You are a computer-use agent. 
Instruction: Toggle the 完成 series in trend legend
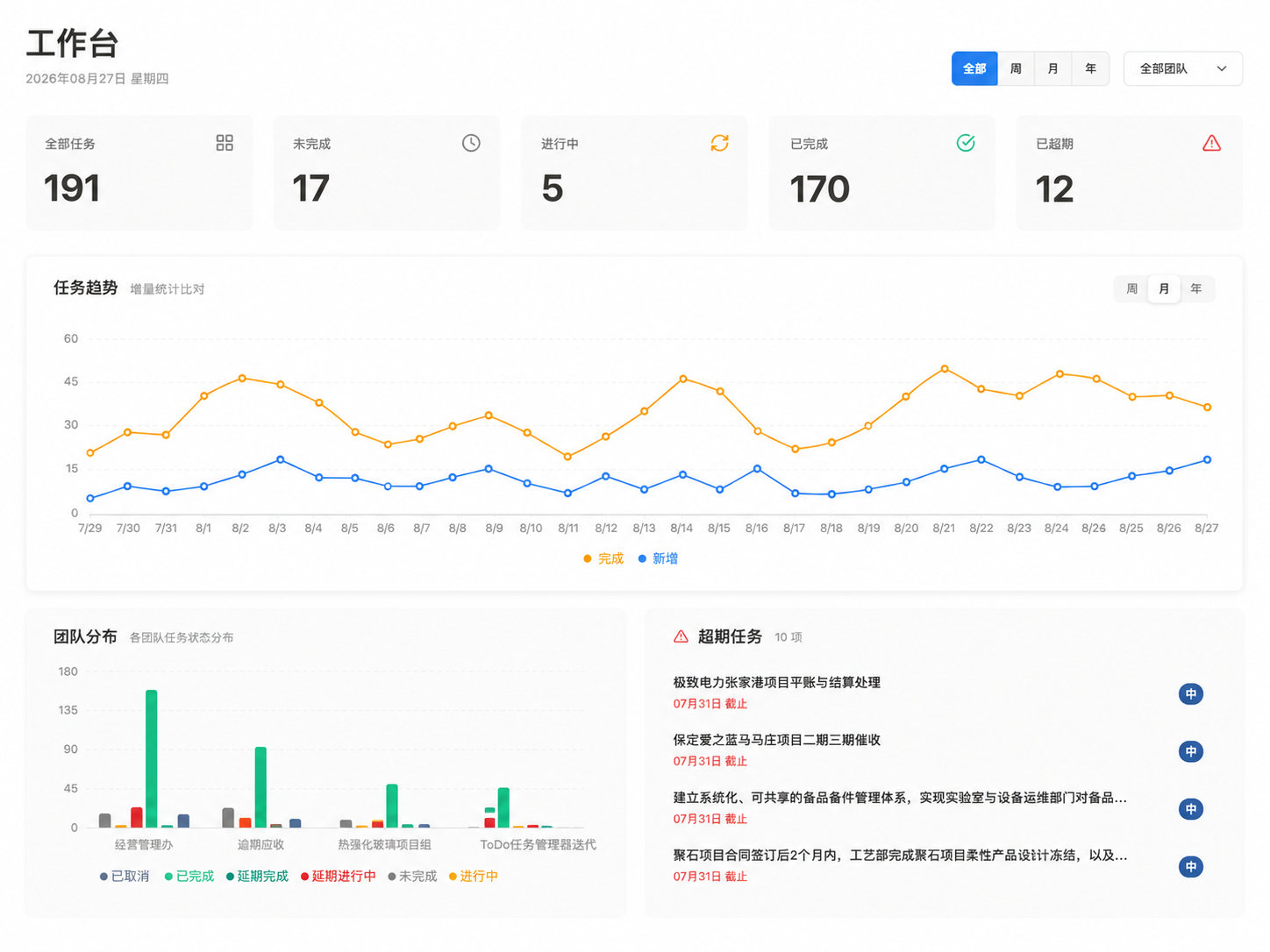(x=603, y=558)
